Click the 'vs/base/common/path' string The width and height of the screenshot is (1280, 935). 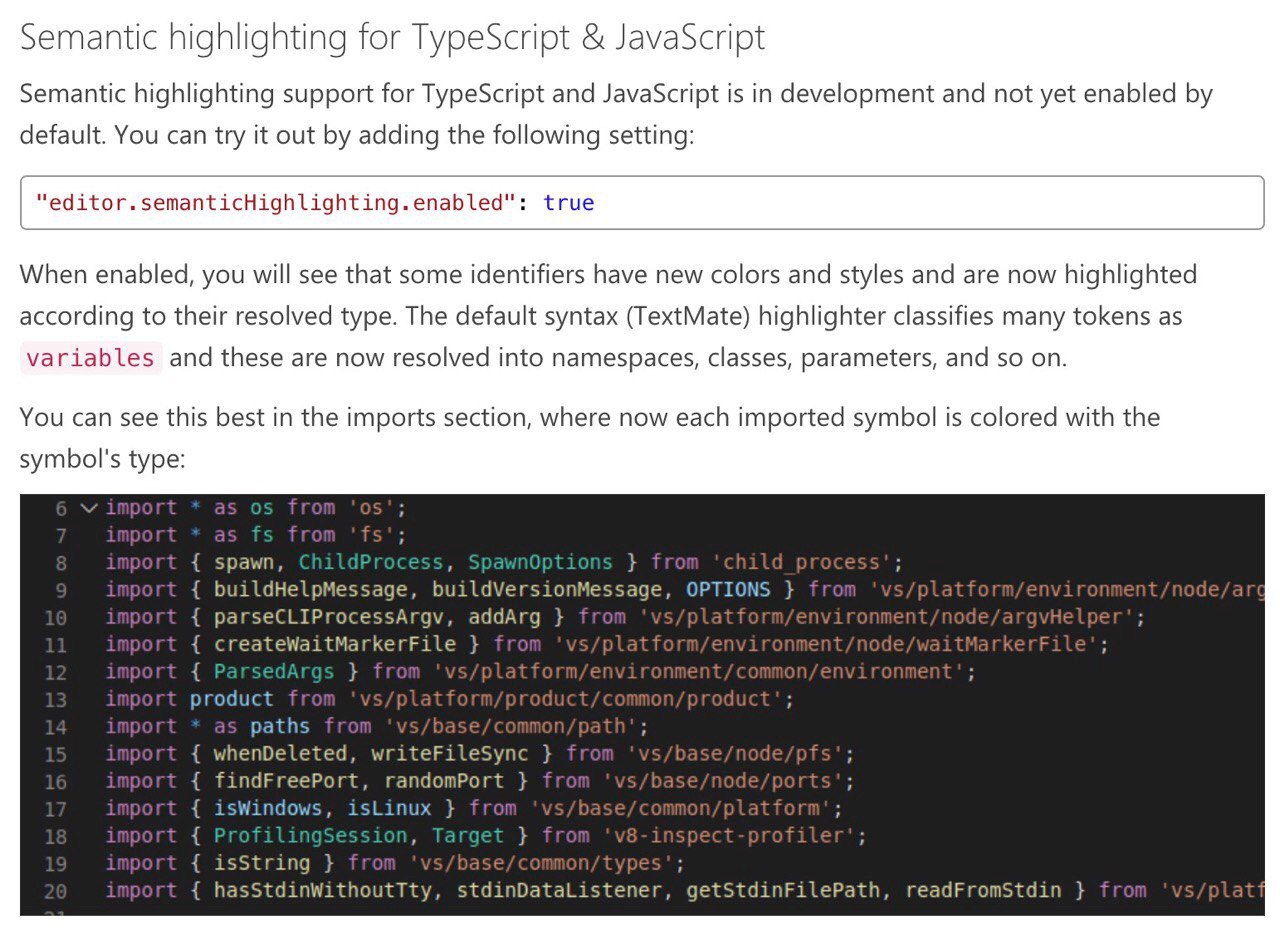click(510, 726)
